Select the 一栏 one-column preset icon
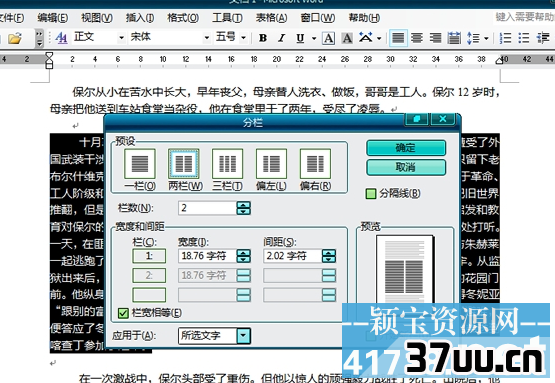 click(140, 164)
